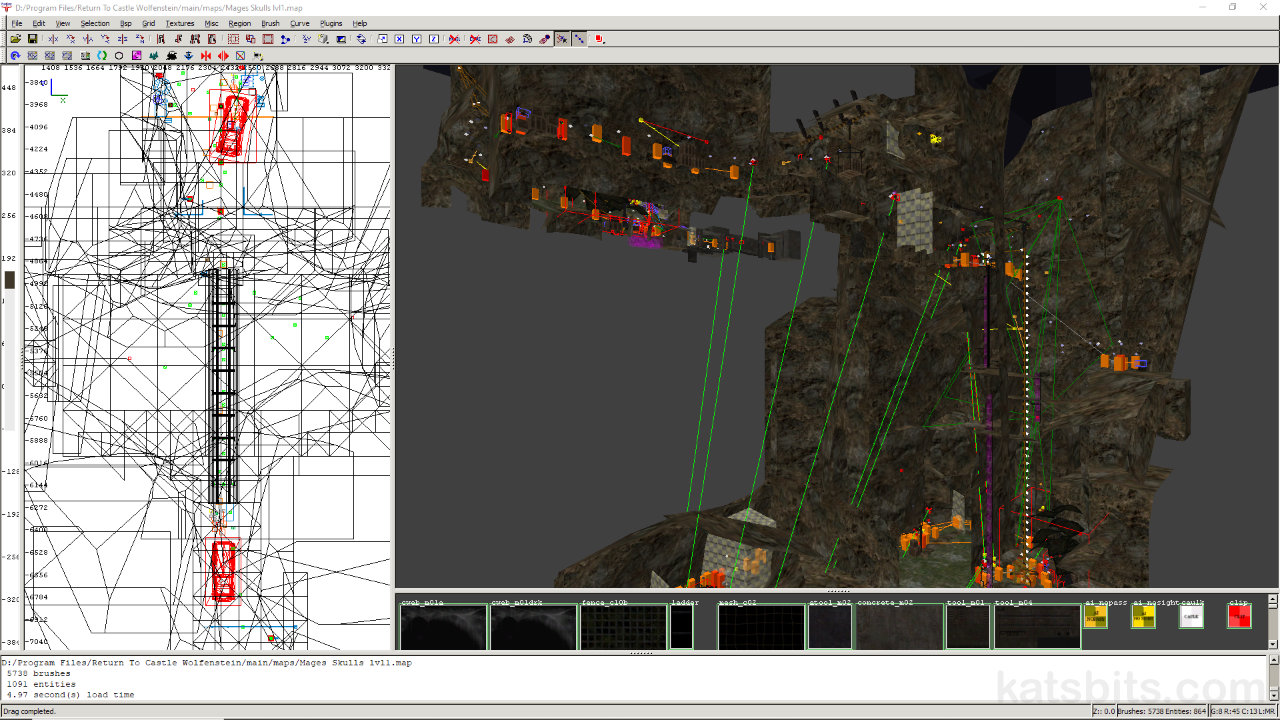Enable free rotation mode
1280x720 pixels.
[x=361, y=39]
